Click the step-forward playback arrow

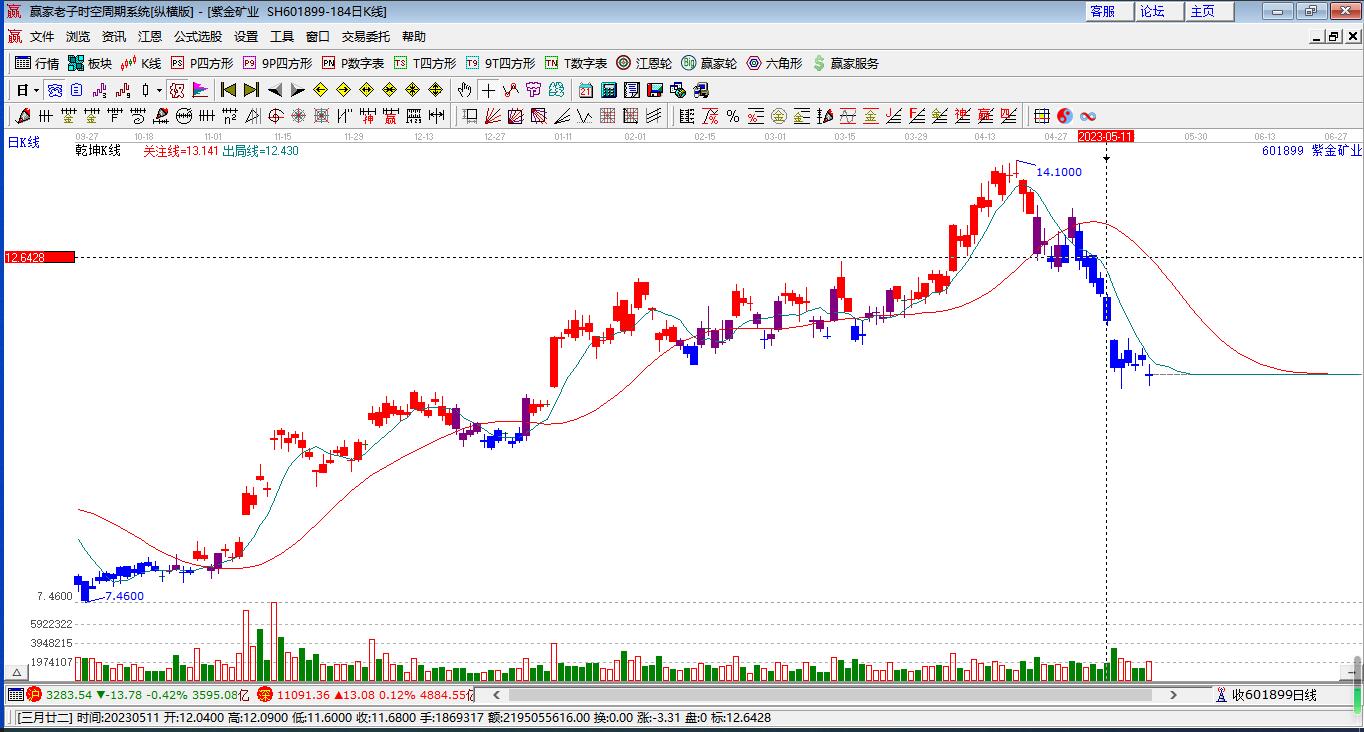(297, 89)
